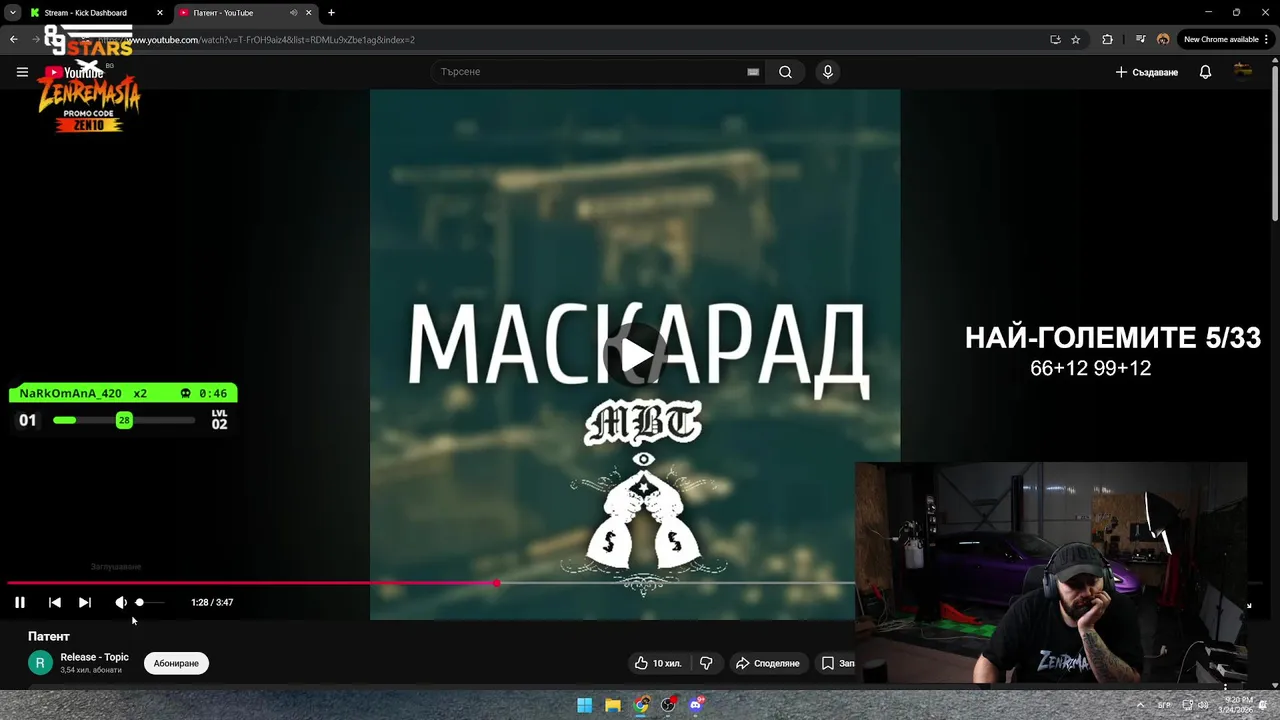Click the New Chrome available button

(1220, 40)
